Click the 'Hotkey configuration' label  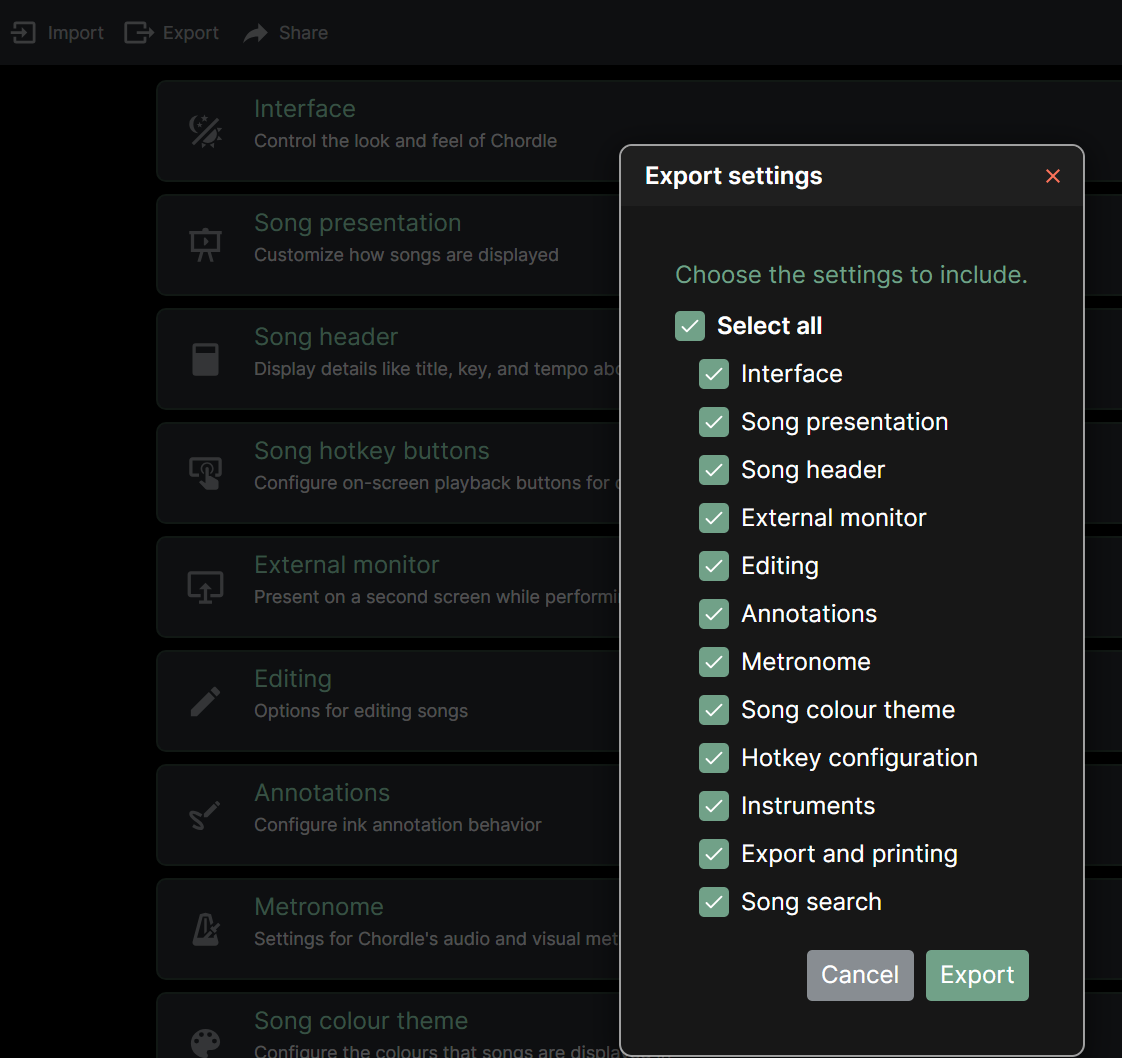tap(859, 758)
